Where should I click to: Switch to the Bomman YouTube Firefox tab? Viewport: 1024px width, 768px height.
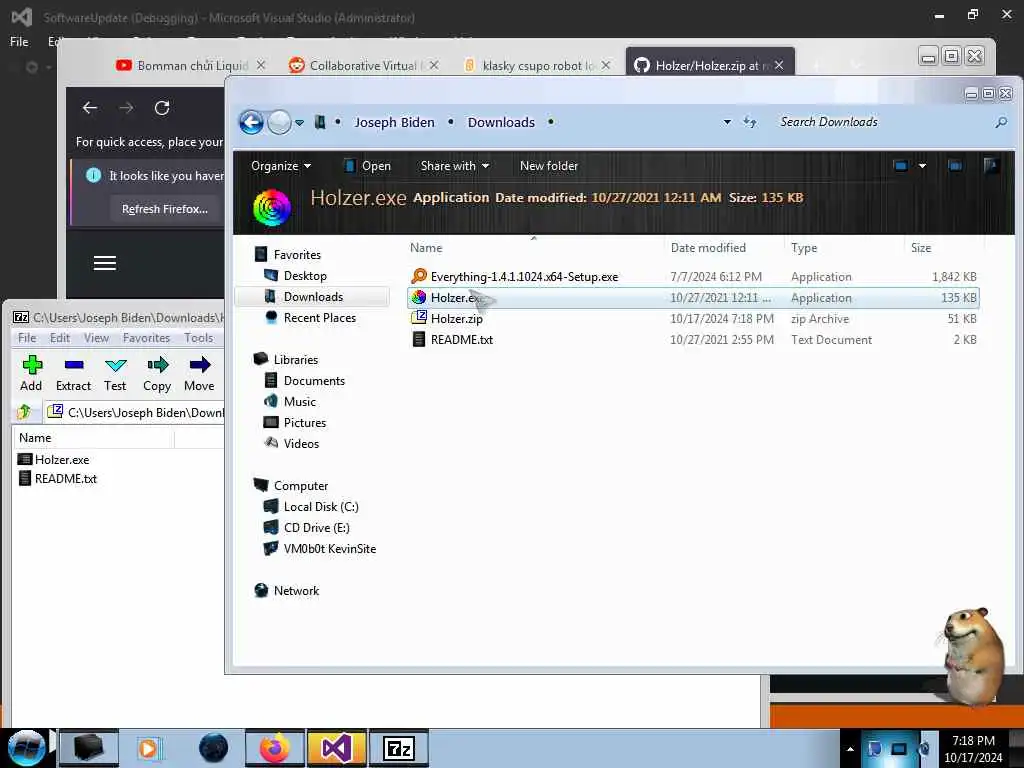(x=191, y=65)
